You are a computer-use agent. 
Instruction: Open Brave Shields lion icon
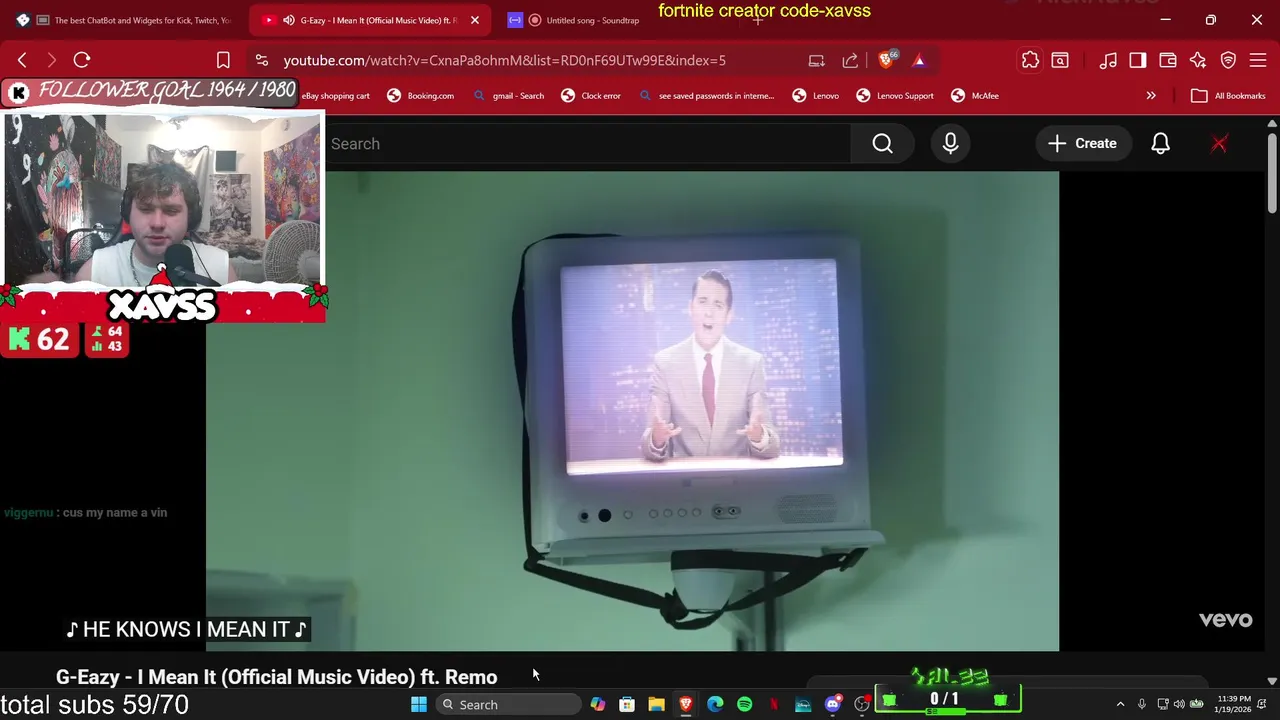coord(886,60)
